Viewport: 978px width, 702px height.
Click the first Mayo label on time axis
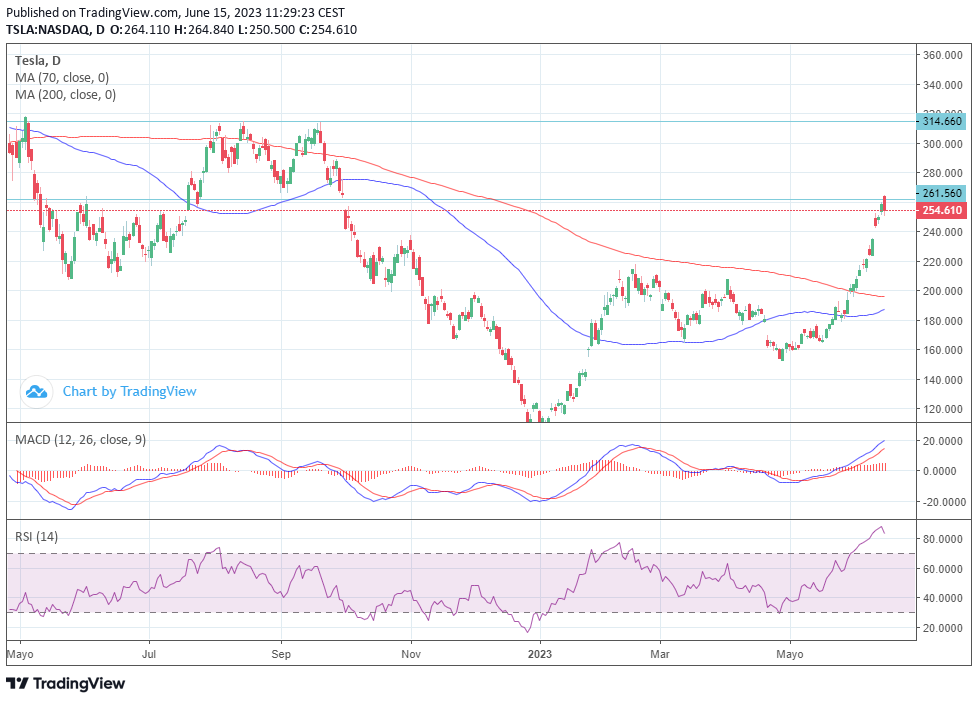tap(20, 654)
